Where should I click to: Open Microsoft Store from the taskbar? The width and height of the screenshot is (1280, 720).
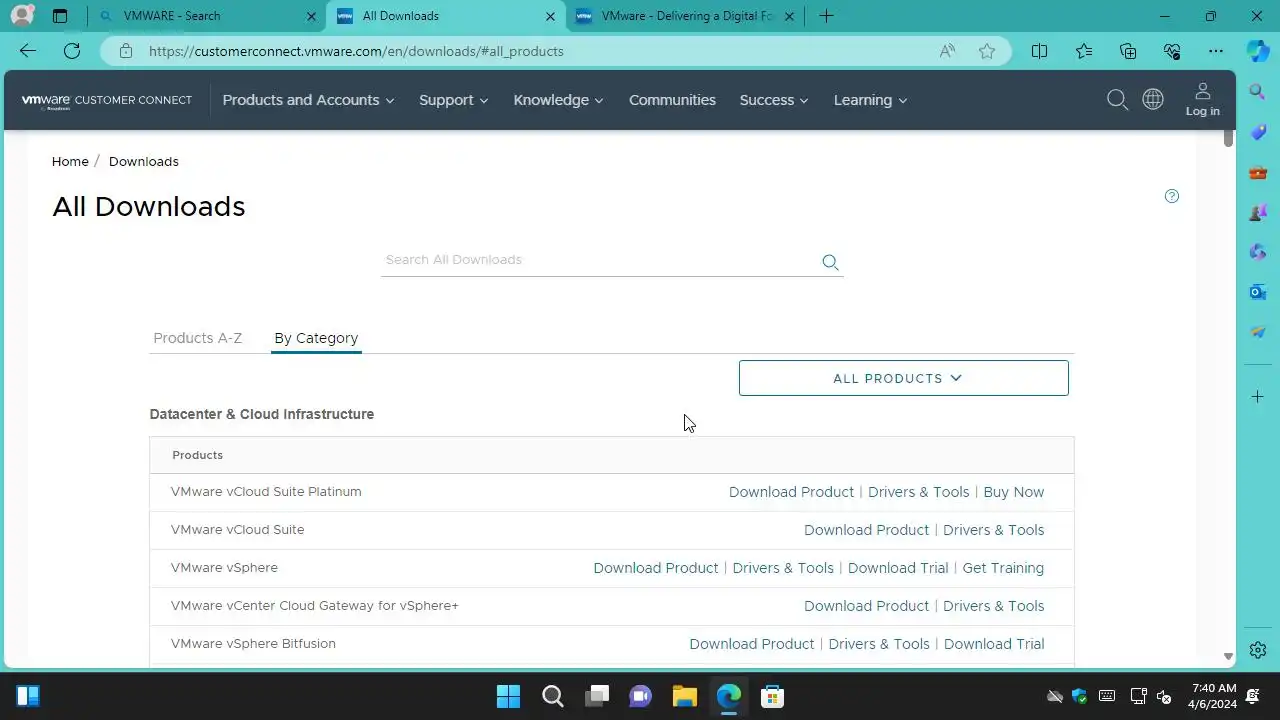coord(772,696)
